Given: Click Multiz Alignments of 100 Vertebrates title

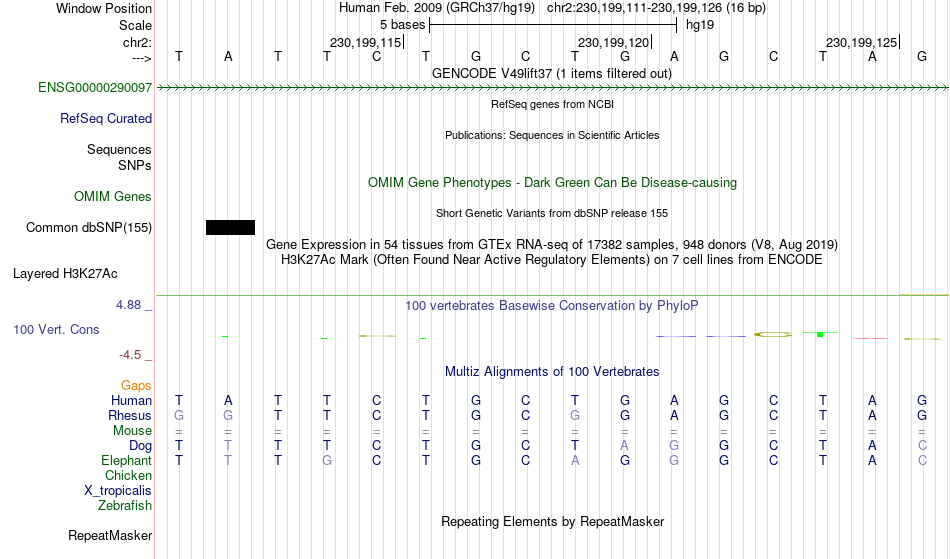Looking at the screenshot, I should tap(552, 372).
